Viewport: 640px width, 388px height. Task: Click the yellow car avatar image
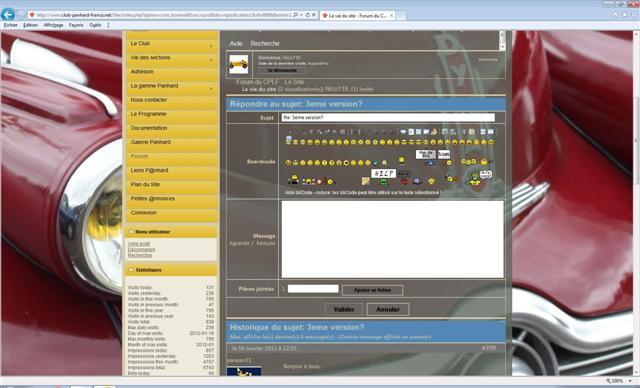(238, 64)
